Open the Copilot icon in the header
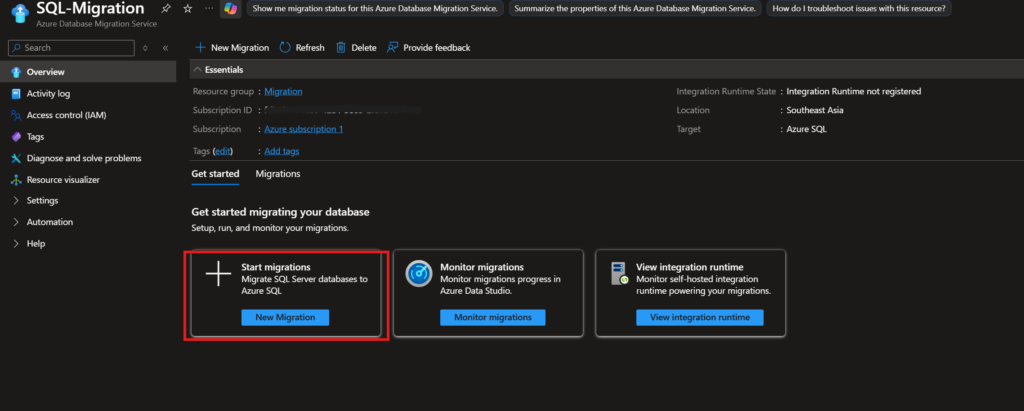 [x=230, y=8]
